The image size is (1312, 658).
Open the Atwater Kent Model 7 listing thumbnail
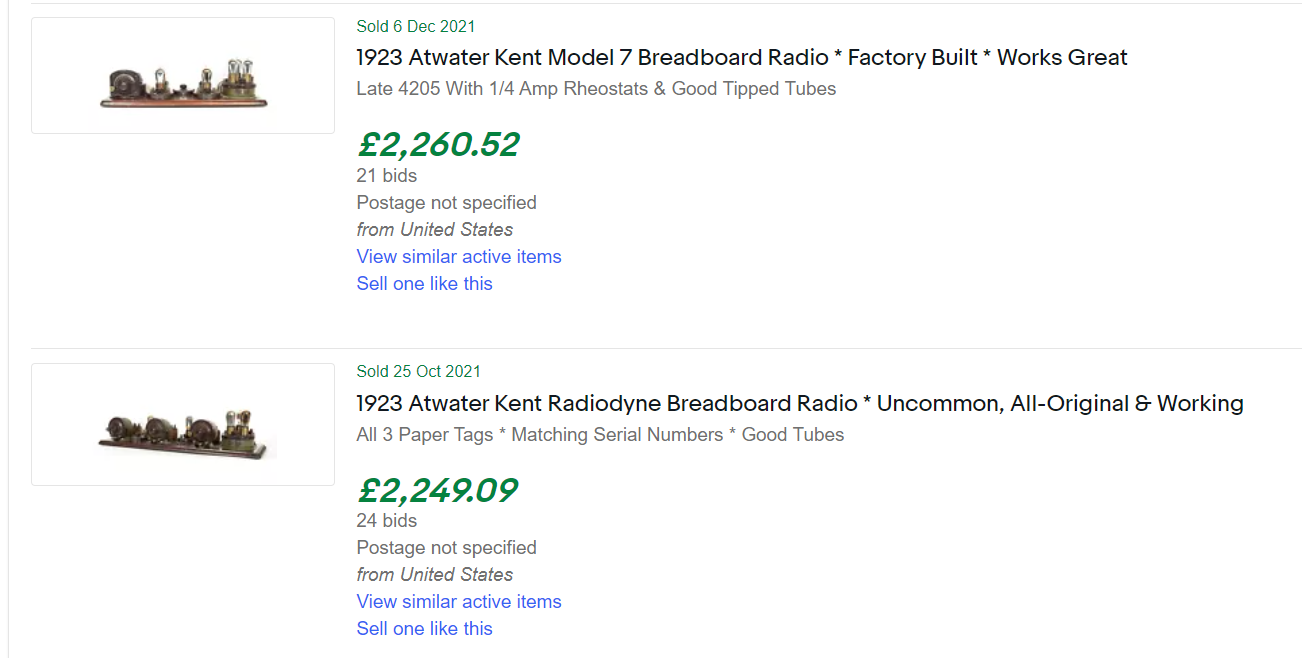tap(183, 76)
